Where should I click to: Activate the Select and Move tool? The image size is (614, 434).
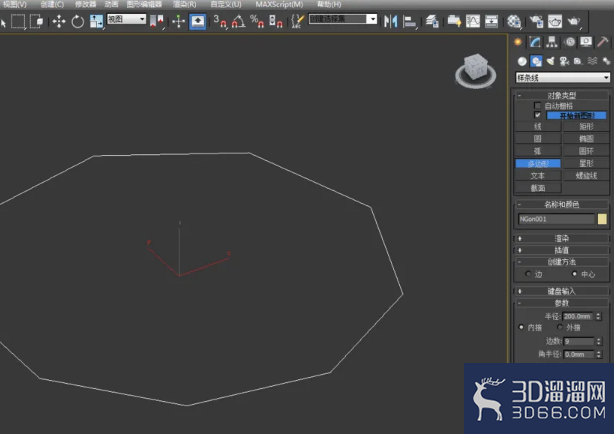(x=59, y=21)
